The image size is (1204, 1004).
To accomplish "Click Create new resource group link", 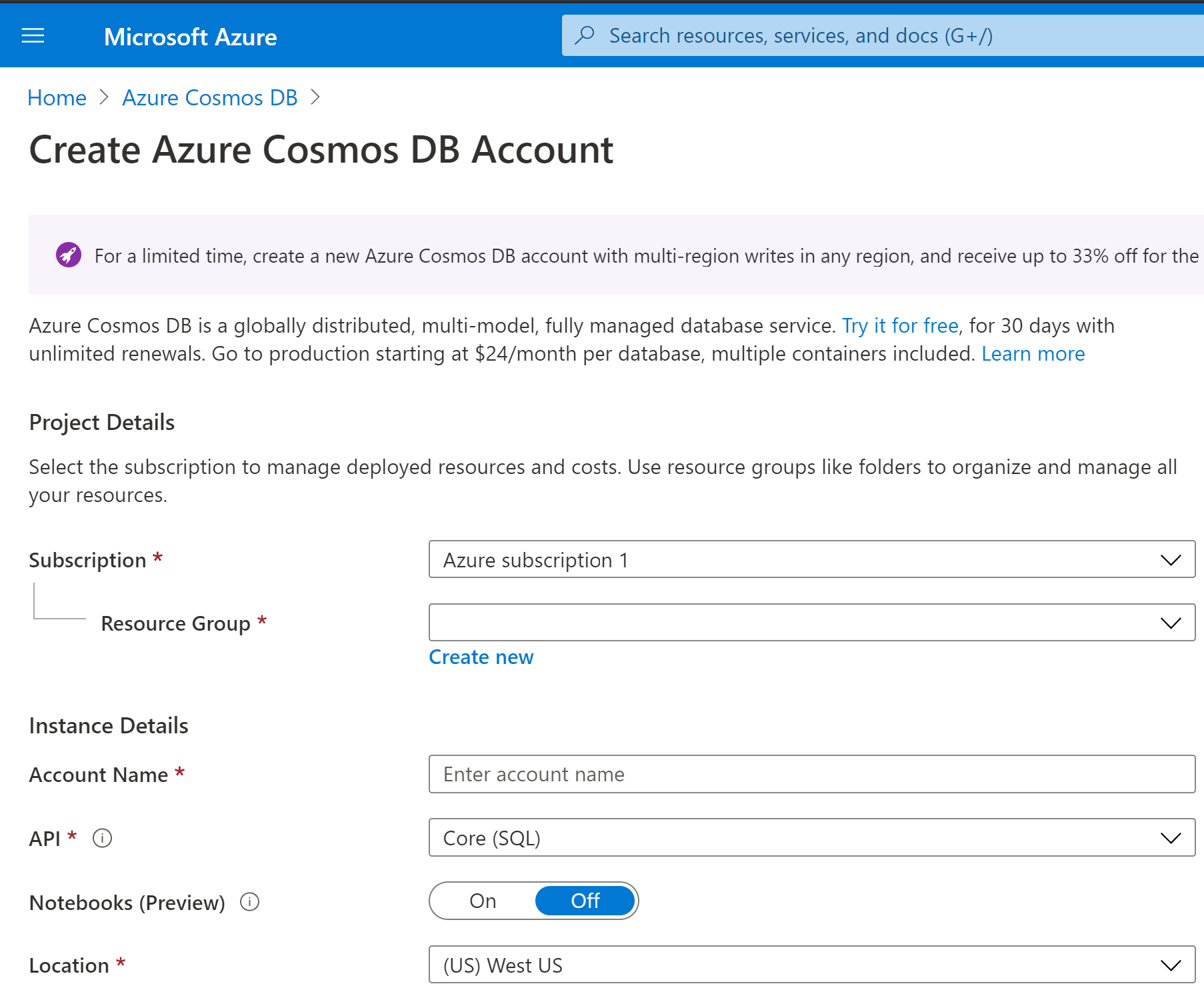I will tap(481, 657).
